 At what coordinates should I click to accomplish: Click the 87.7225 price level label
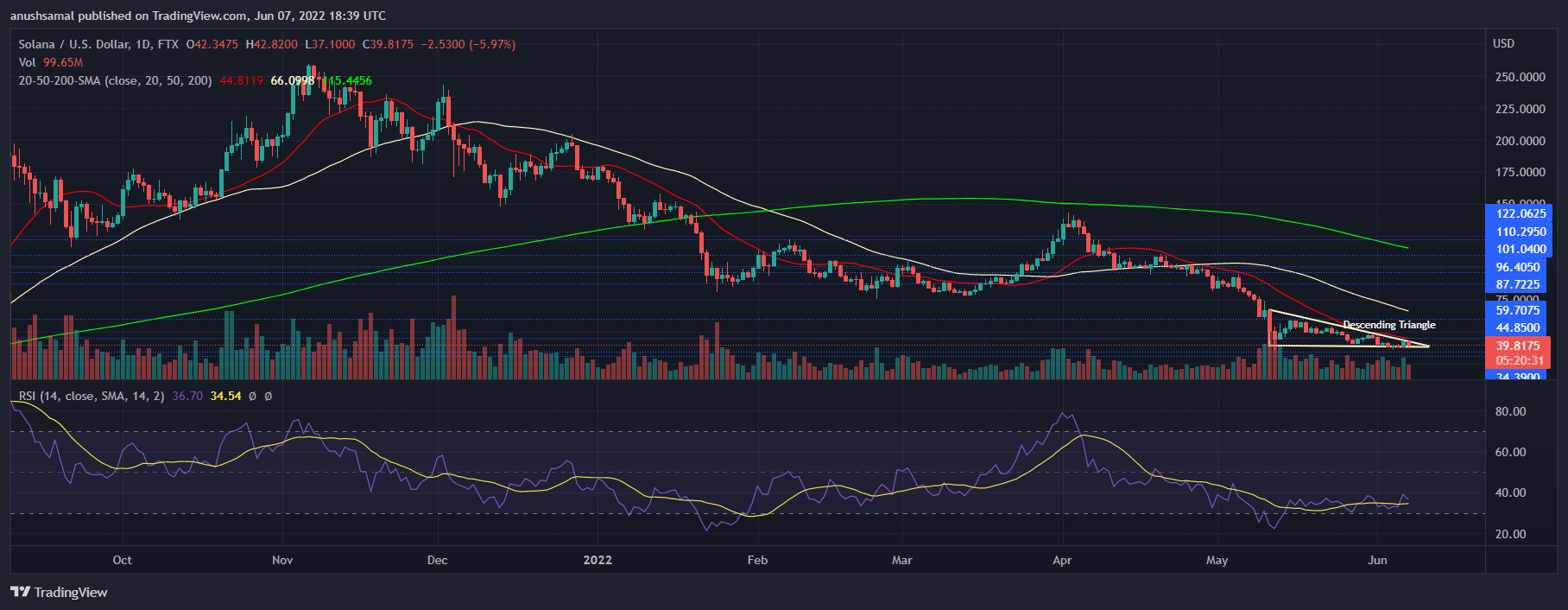pos(1519,284)
